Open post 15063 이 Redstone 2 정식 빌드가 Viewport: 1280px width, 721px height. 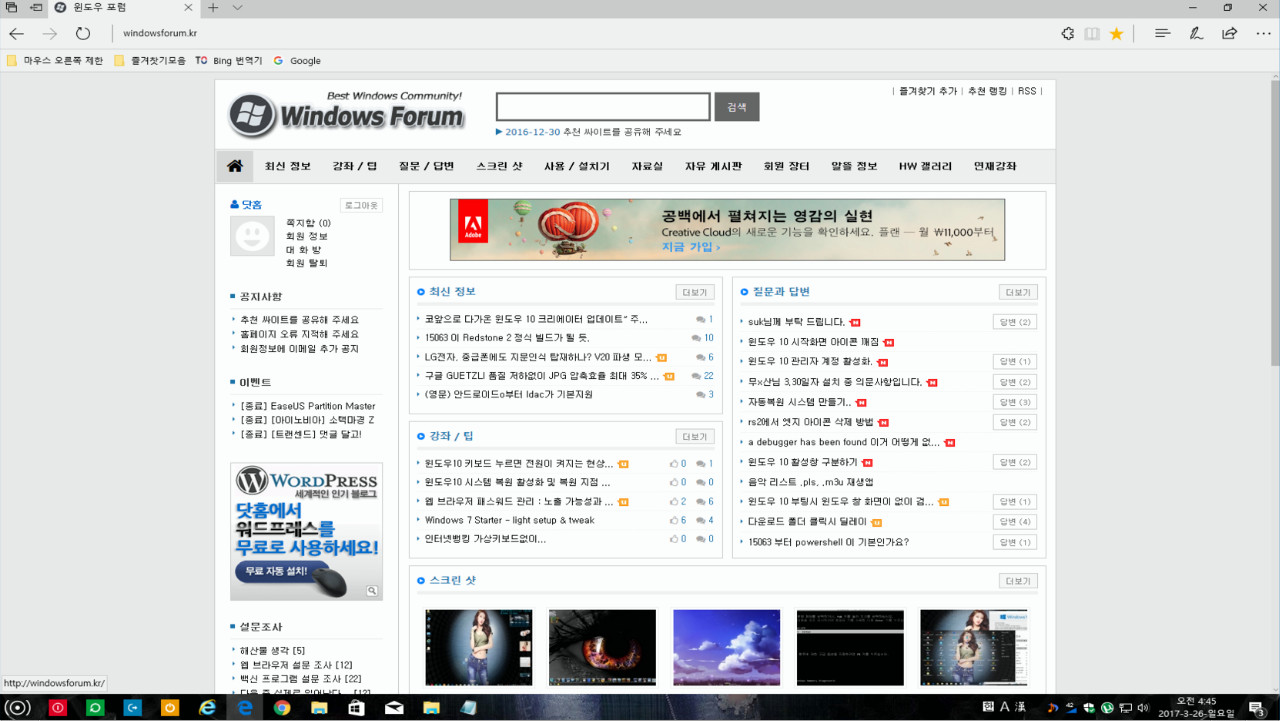coord(507,338)
